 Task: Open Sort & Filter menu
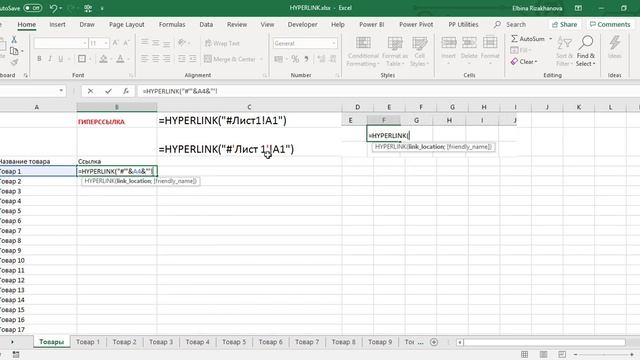point(564,51)
